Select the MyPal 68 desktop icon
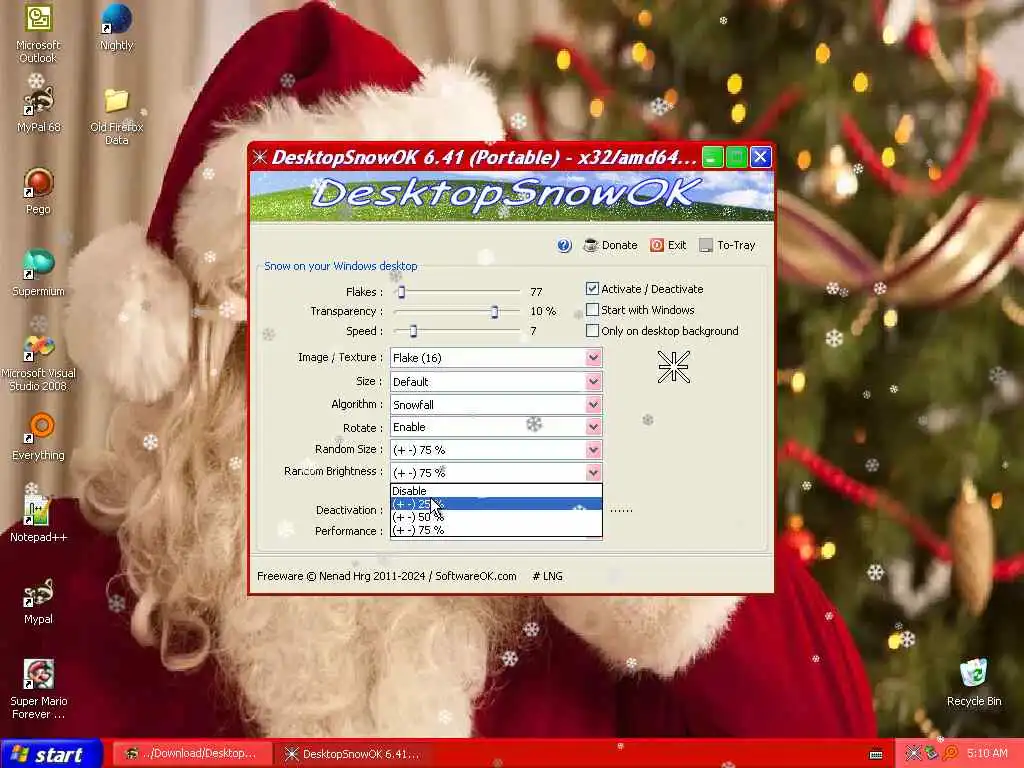Screen dimensions: 1024x768 (39, 109)
